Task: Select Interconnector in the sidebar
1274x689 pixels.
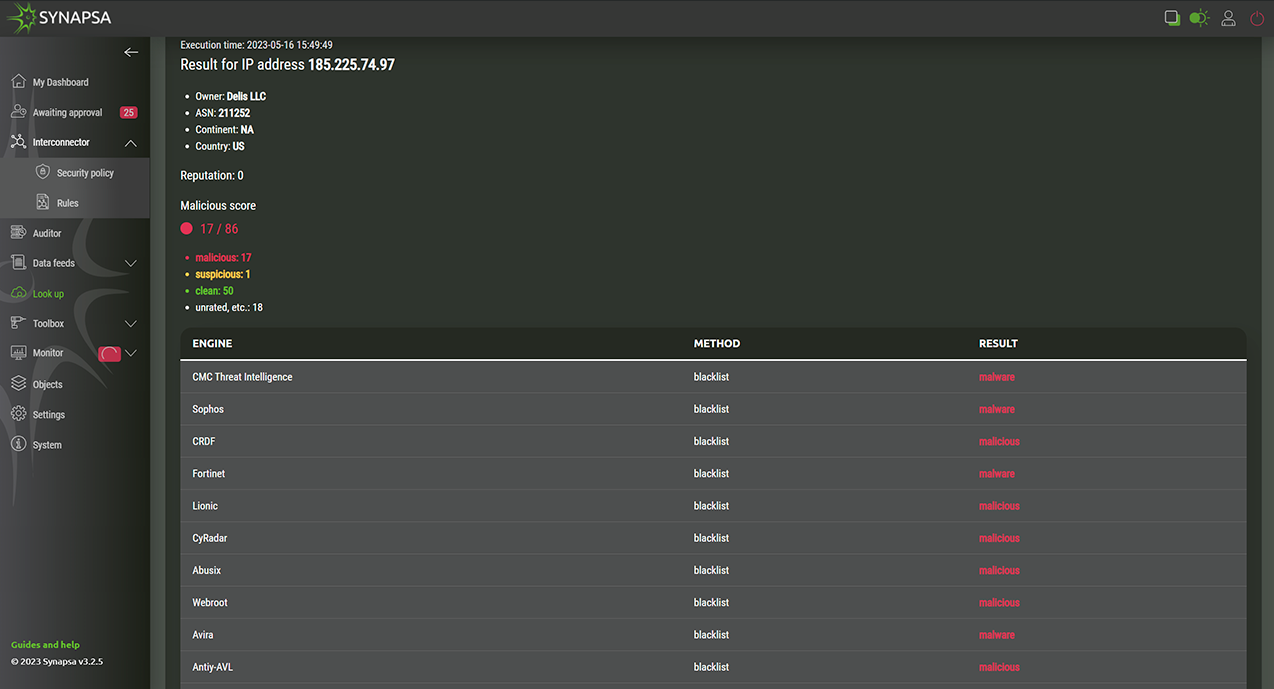Action: point(61,142)
